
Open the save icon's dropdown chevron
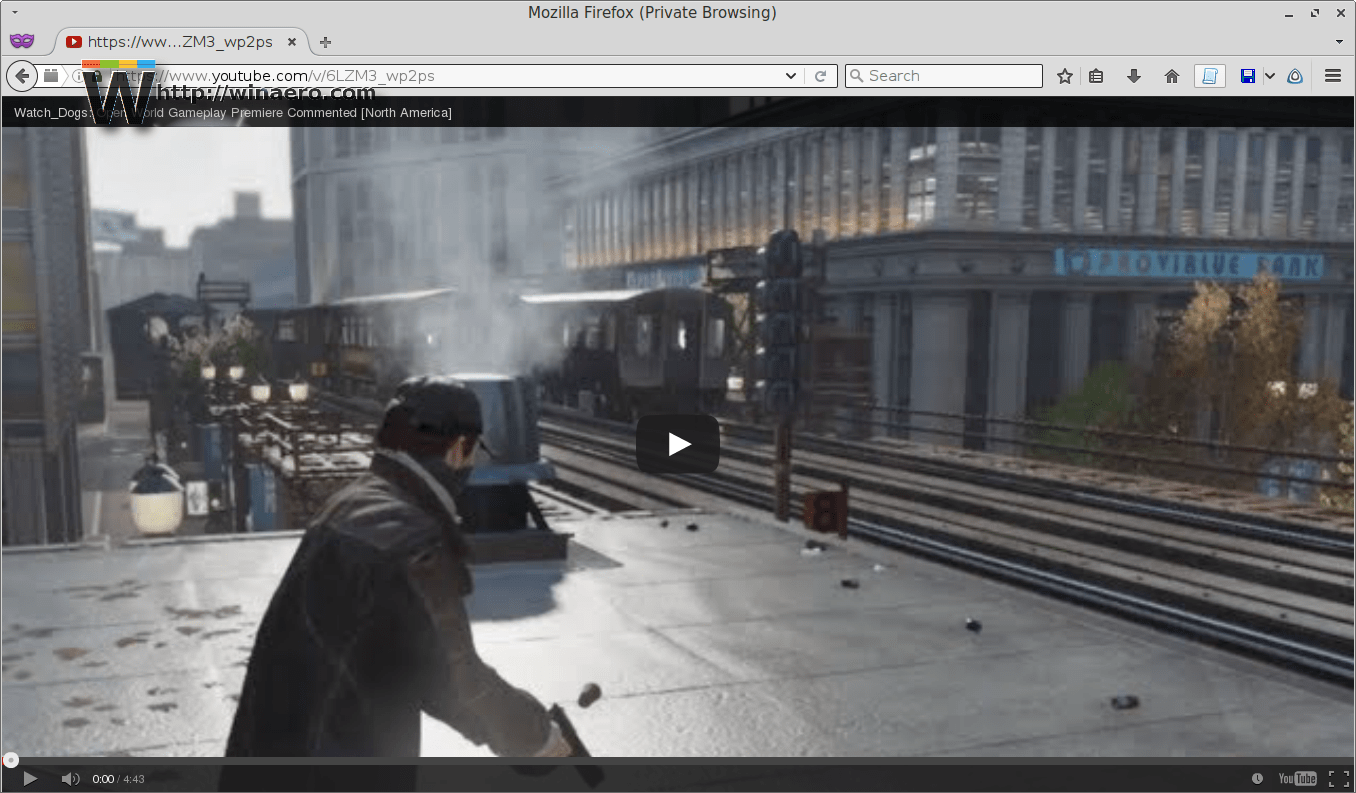1269,75
